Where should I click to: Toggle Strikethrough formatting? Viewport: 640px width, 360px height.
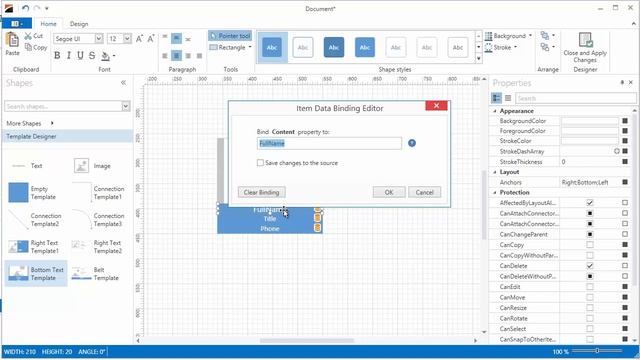pos(92,56)
